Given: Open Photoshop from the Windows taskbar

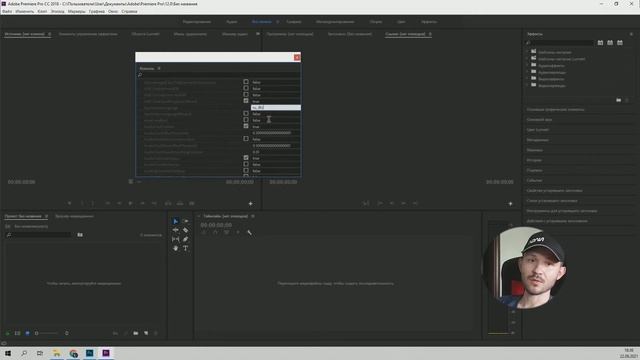Looking at the screenshot, I should pyautogui.click(x=89, y=353).
